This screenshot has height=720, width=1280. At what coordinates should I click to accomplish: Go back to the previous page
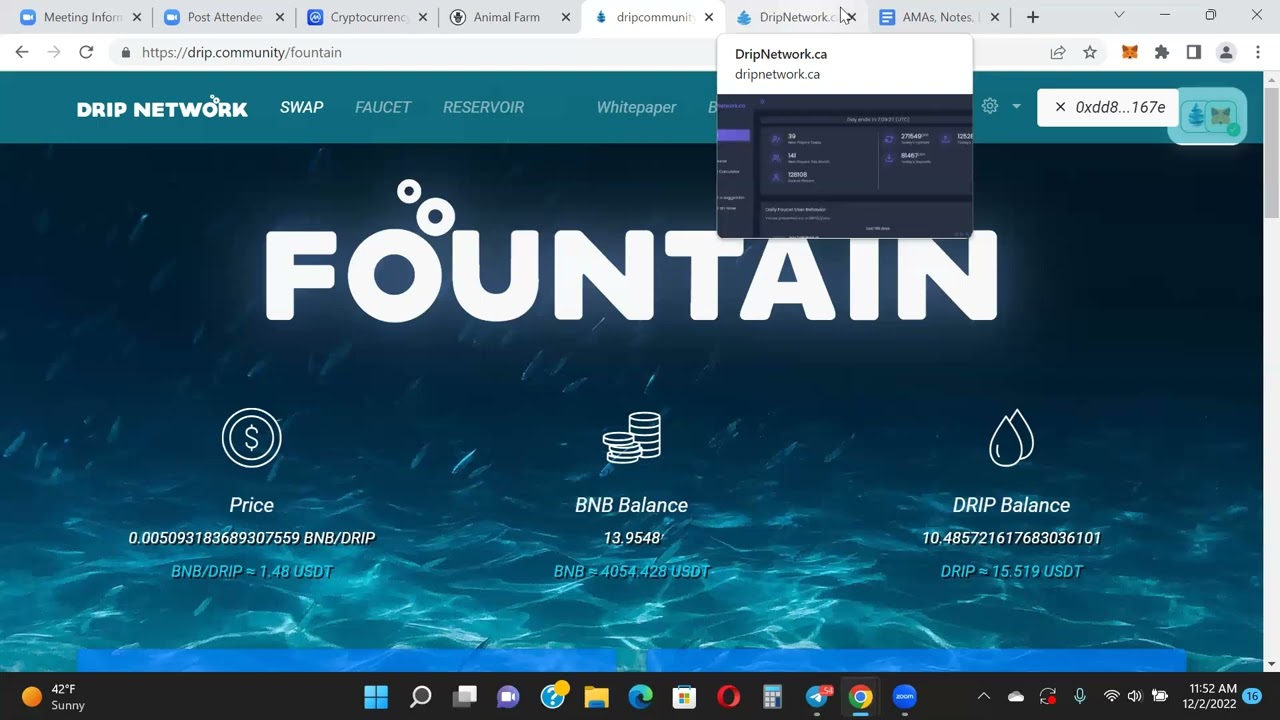coord(22,52)
